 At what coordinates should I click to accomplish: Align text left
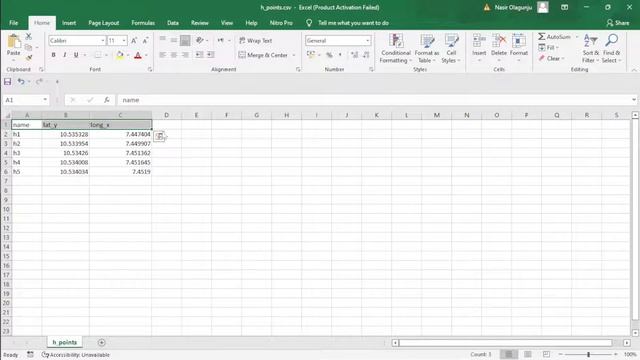[162, 55]
